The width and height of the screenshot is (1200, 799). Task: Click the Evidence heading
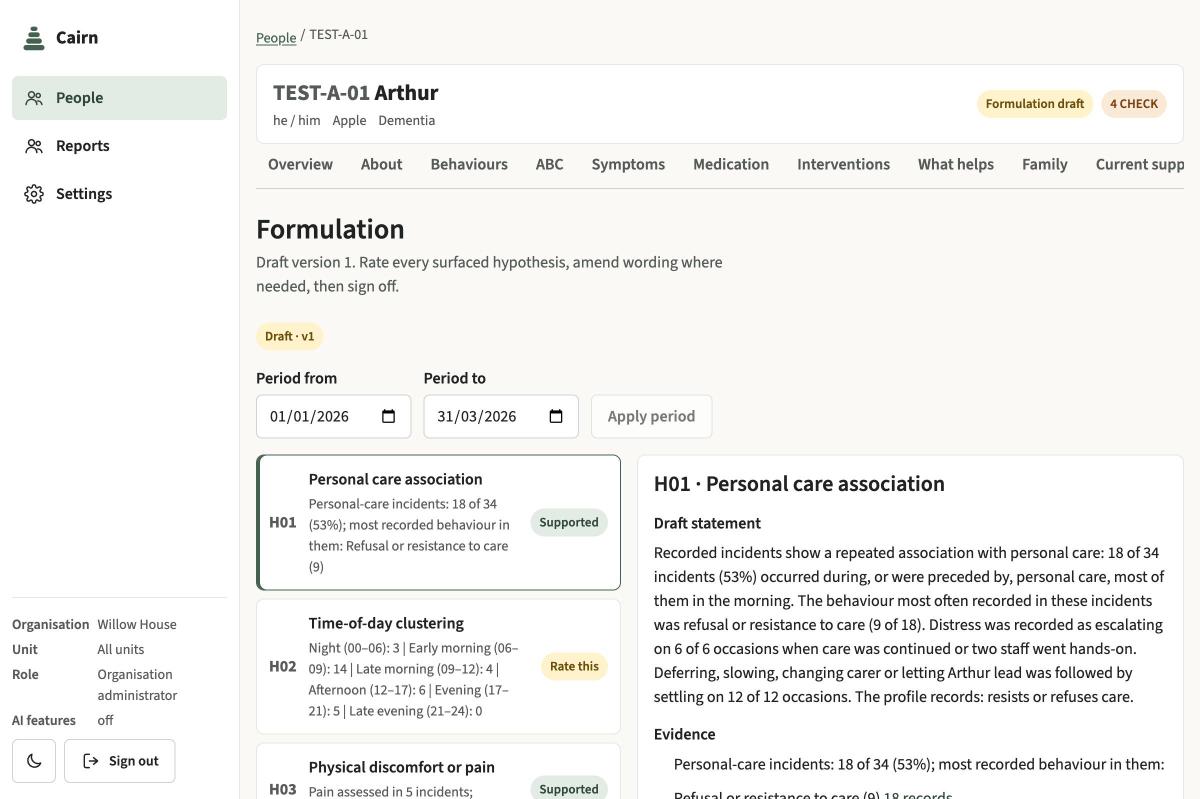point(685,735)
